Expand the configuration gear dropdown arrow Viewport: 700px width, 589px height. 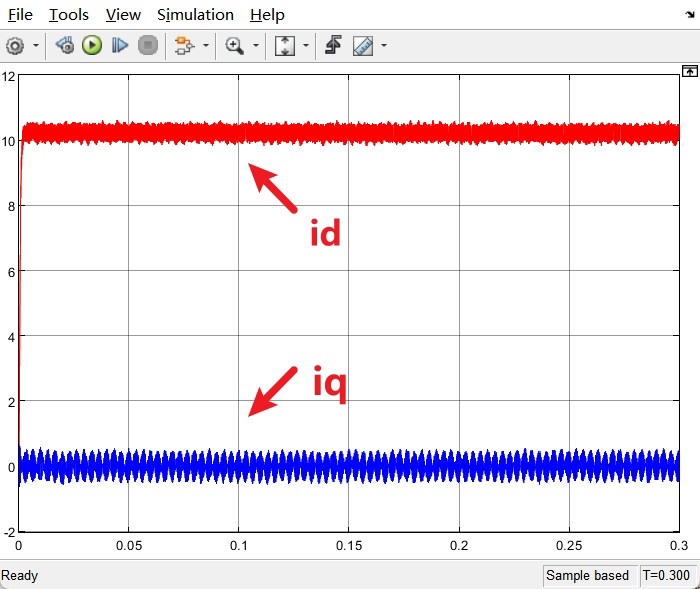(36, 46)
